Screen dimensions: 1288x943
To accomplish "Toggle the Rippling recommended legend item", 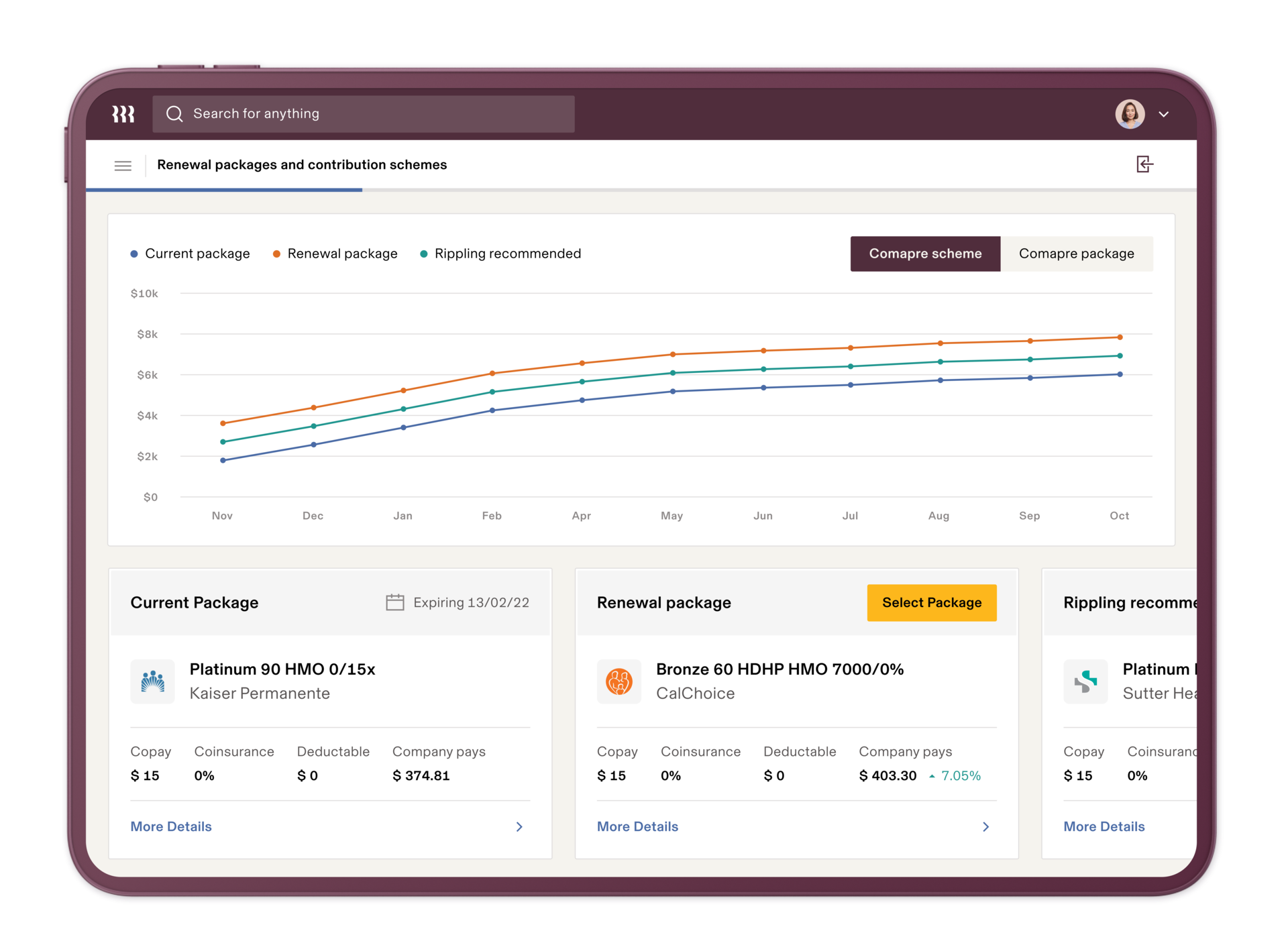I will (500, 254).
